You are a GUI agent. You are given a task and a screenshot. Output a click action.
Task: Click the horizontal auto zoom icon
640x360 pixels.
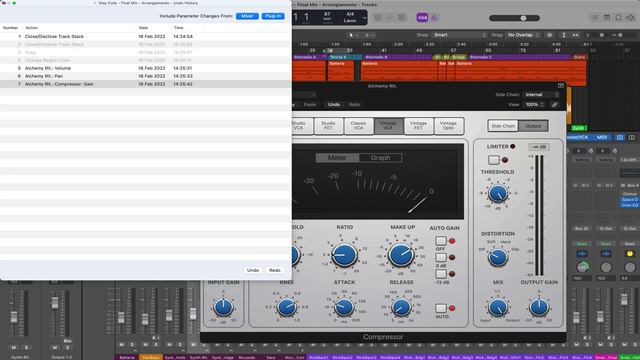[575, 35]
